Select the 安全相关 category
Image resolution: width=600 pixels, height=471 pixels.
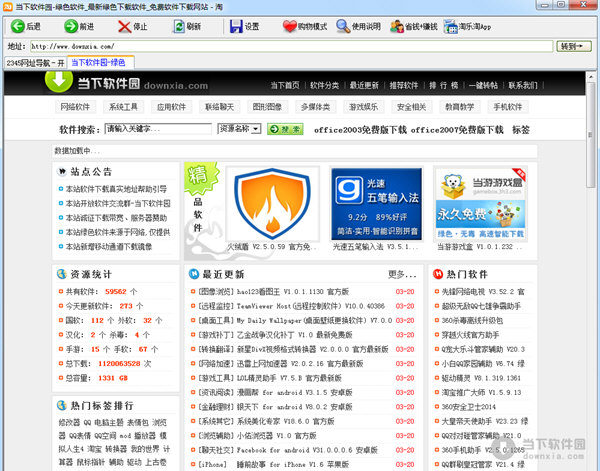(411, 107)
